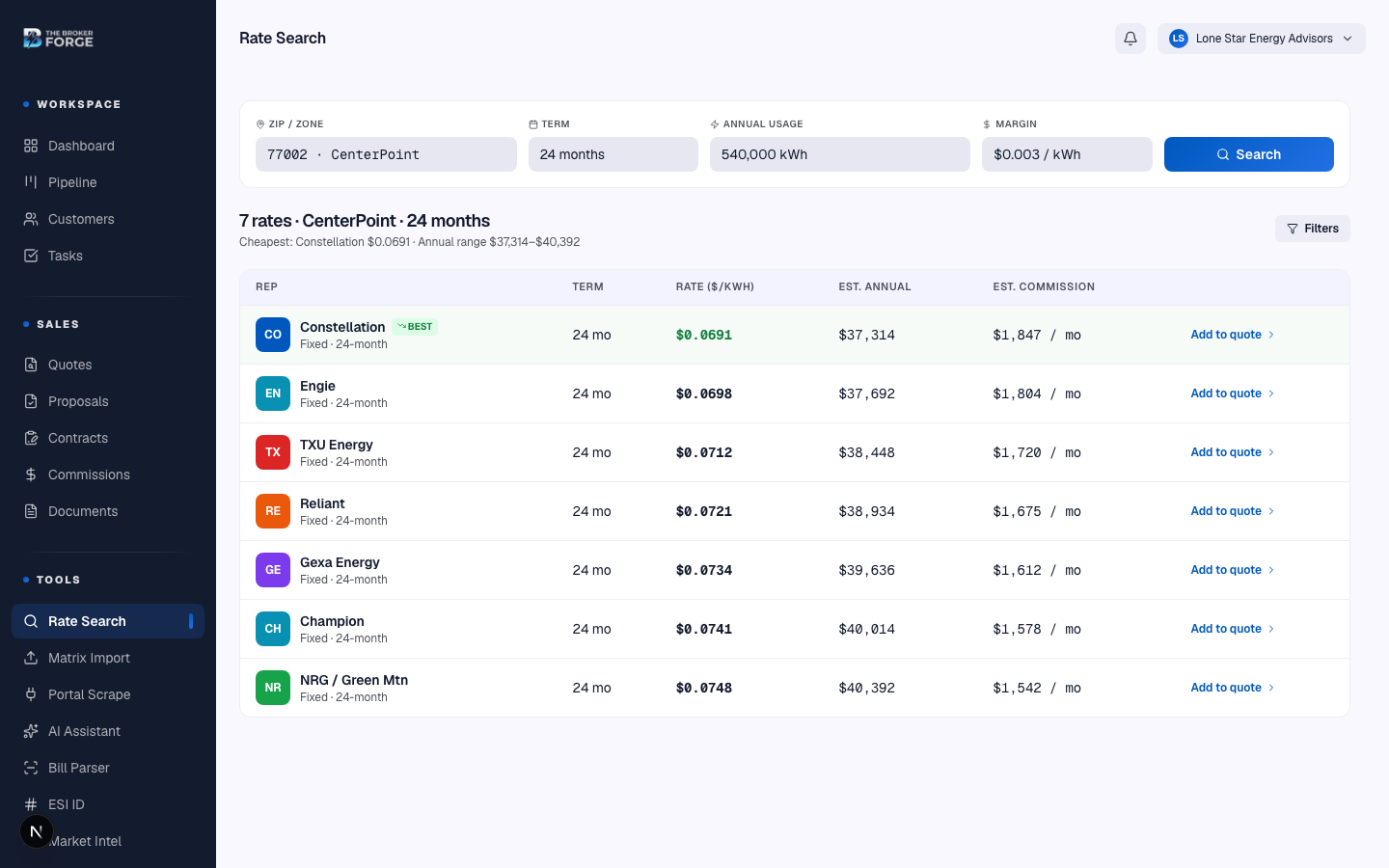Add TXU Energy rate to quote

(x=1233, y=452)
